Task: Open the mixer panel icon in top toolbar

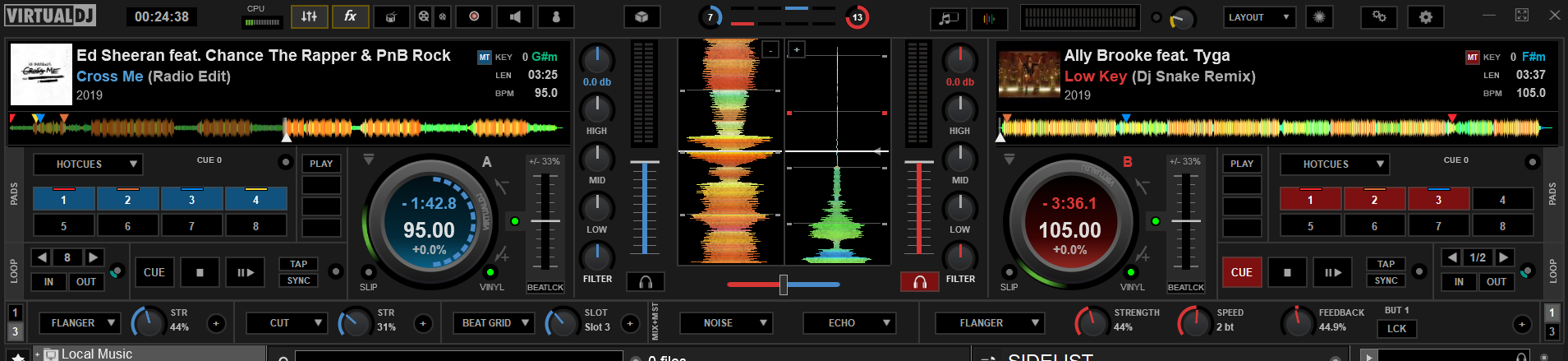Action: coord(310,16)
